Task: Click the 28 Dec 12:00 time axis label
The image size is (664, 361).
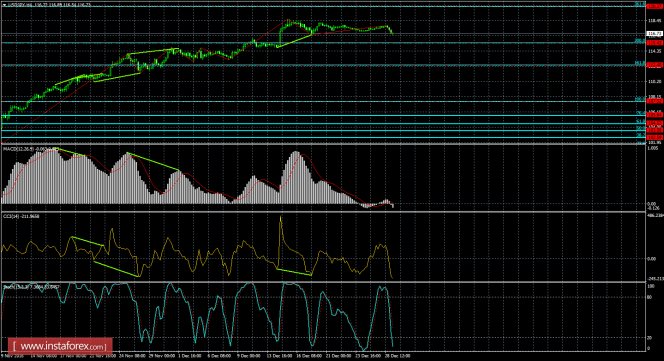Action: 399,356
